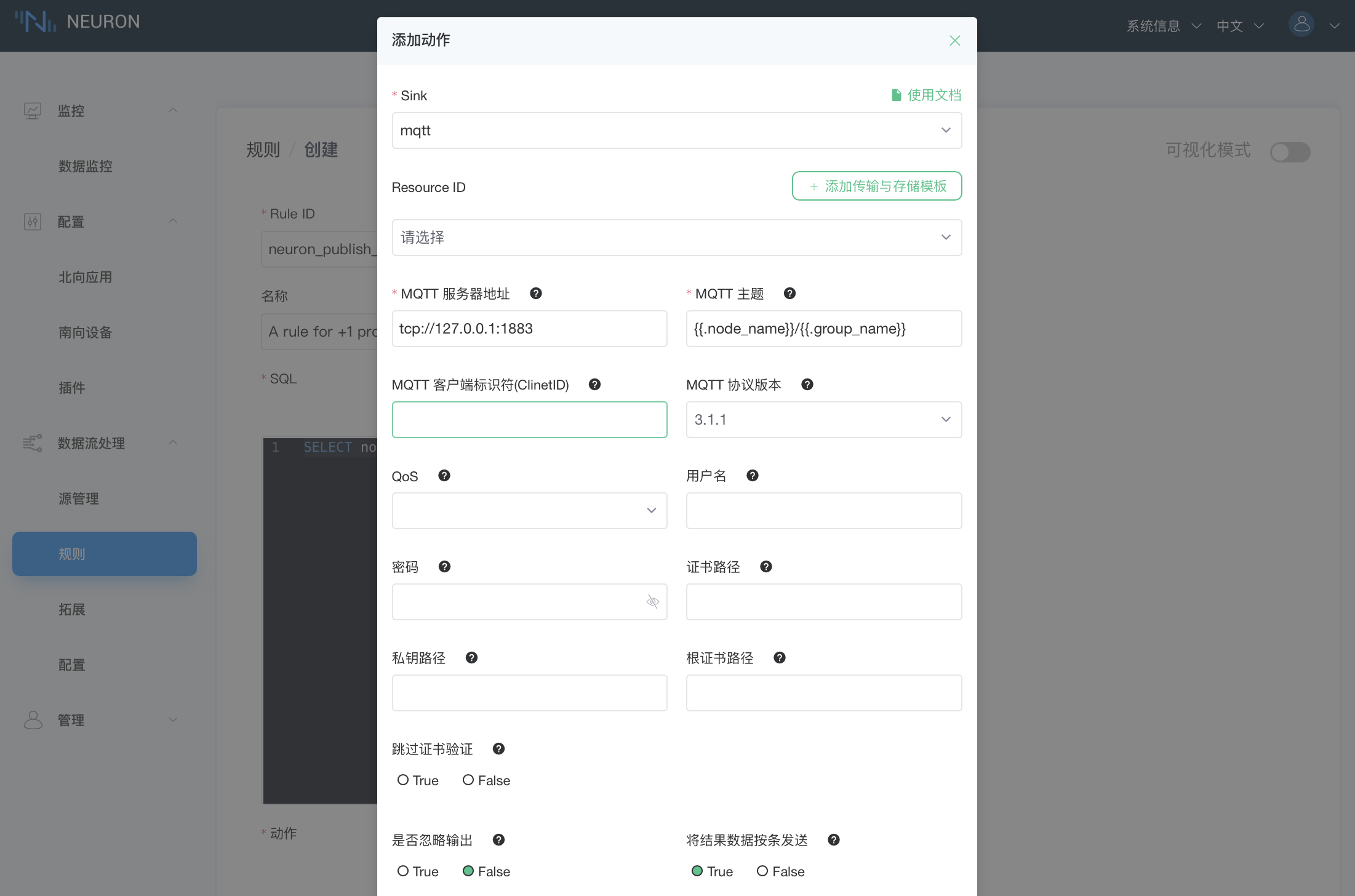Click the help icon next to 密码

(444, 567)
